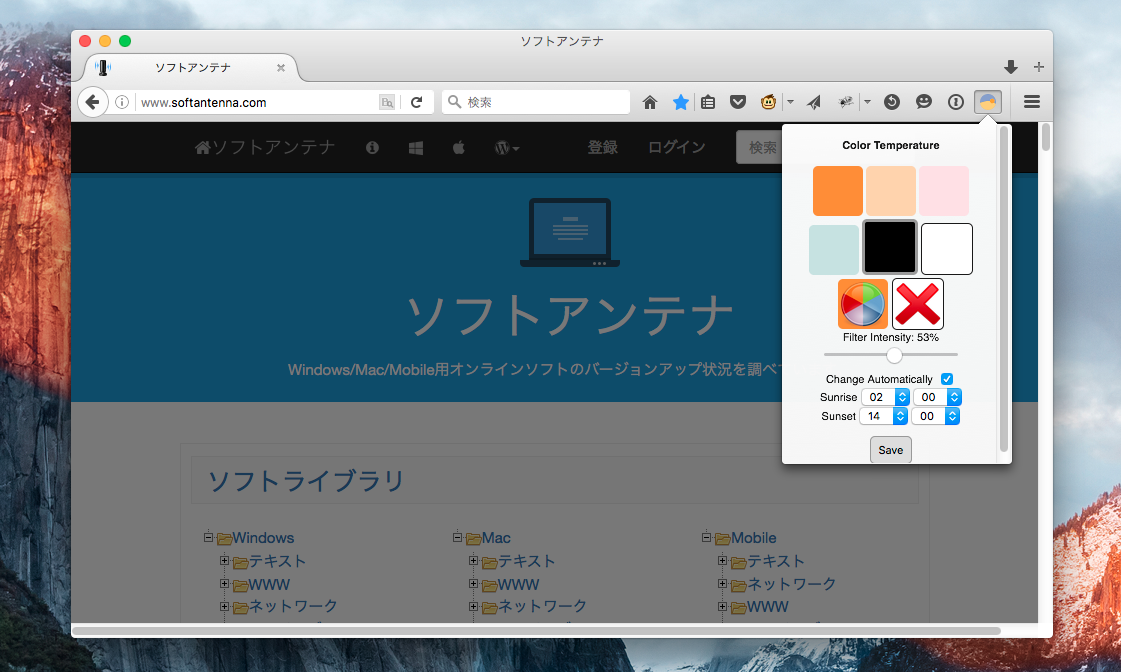Select the bright orange color swatch
The width and height of the screenshot is (1121, 672).
[x=837, y=191]
